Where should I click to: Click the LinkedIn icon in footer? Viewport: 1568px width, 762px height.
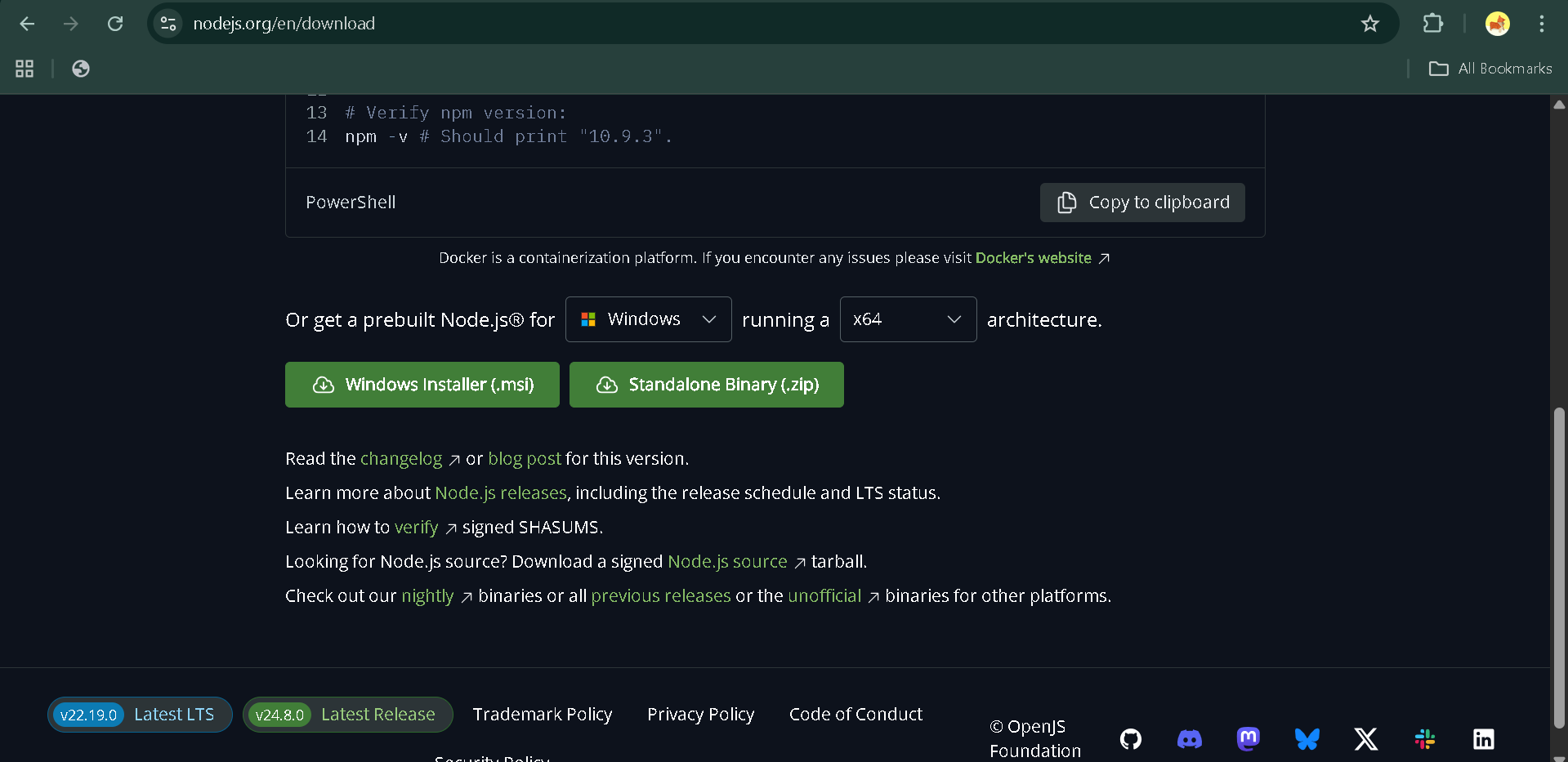pyautogui.click(x=1483, y=739)
